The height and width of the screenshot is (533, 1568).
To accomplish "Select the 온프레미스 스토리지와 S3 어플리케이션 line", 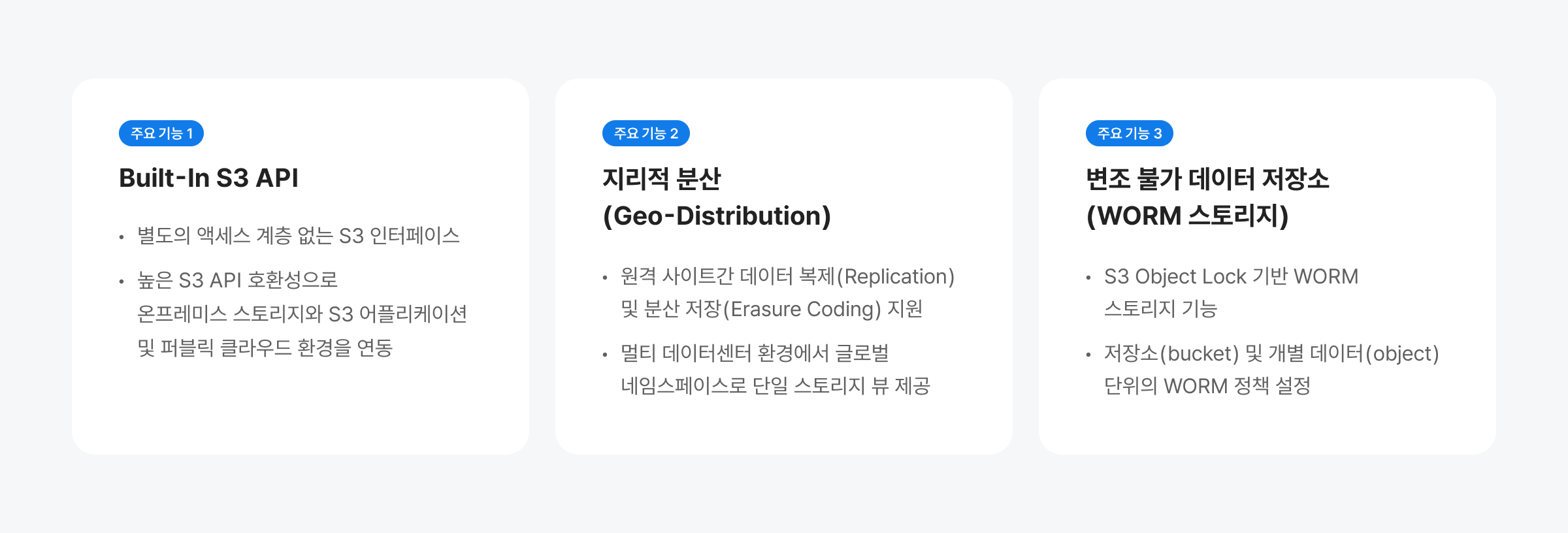I will (x=302, y=314).
